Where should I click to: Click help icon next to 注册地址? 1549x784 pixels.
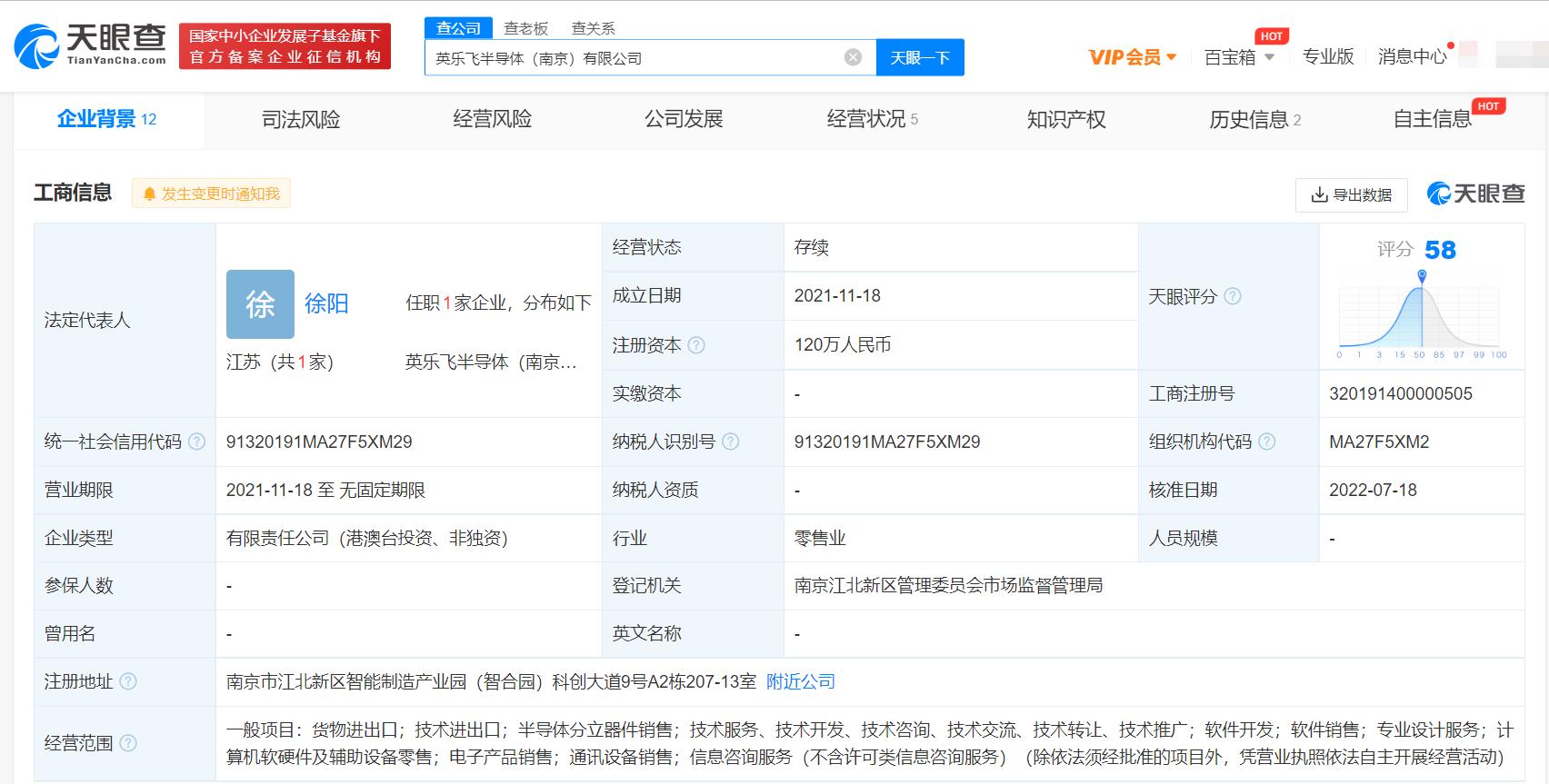click(x=128, y=681)
